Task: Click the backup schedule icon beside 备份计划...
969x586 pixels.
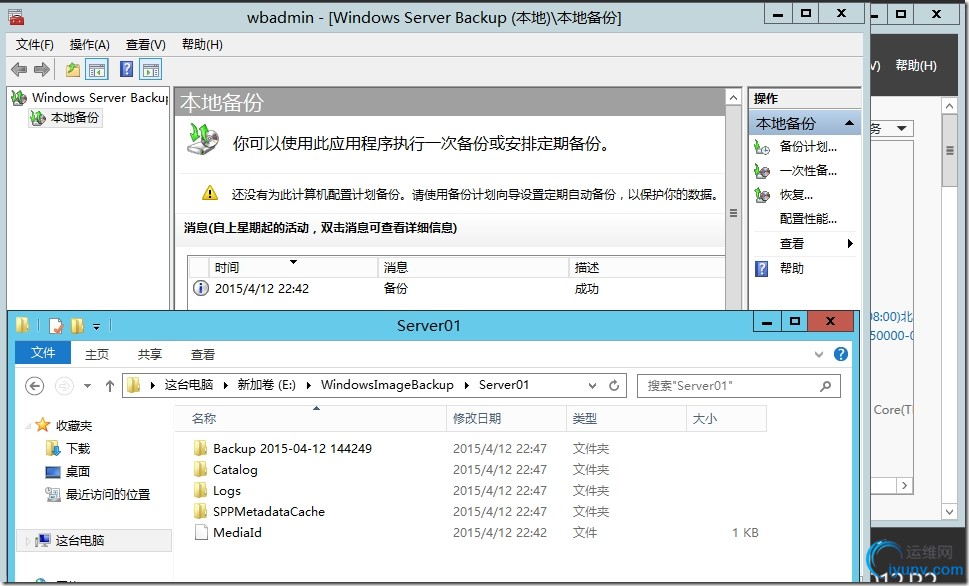Action: [762, 147]
